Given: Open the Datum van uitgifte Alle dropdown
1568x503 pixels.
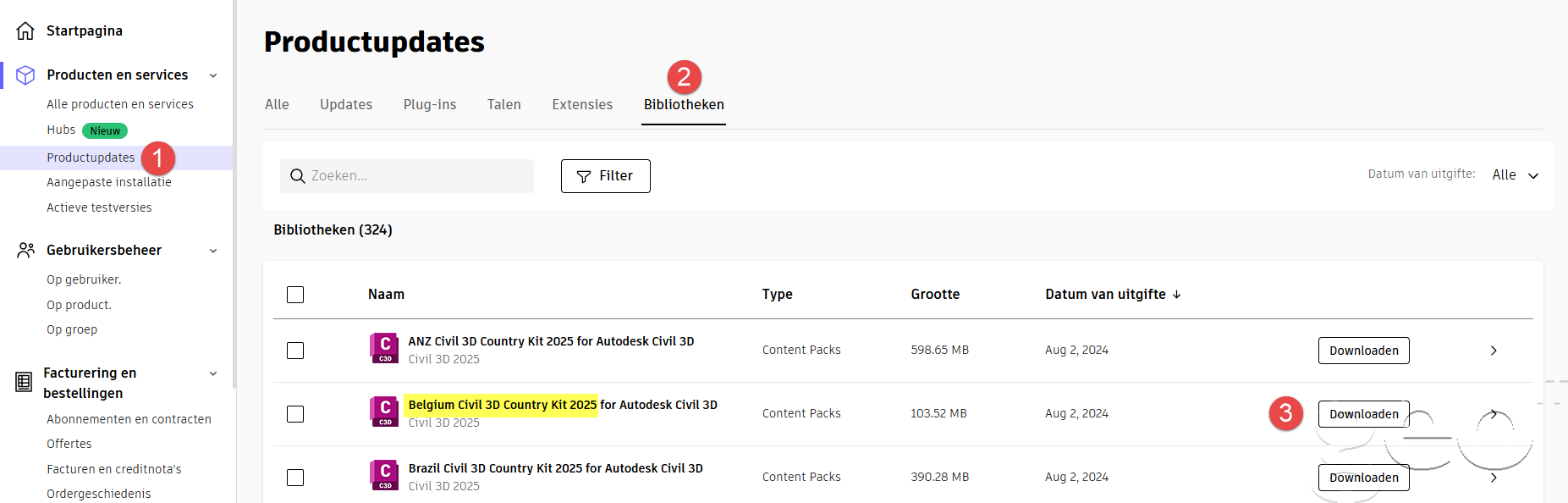Looking at the screenshot, I should tap(1515, 175).
